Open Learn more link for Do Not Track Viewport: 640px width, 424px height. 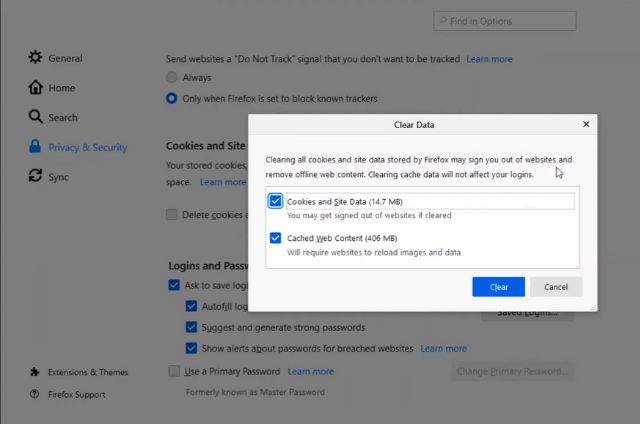click(489, 59)
